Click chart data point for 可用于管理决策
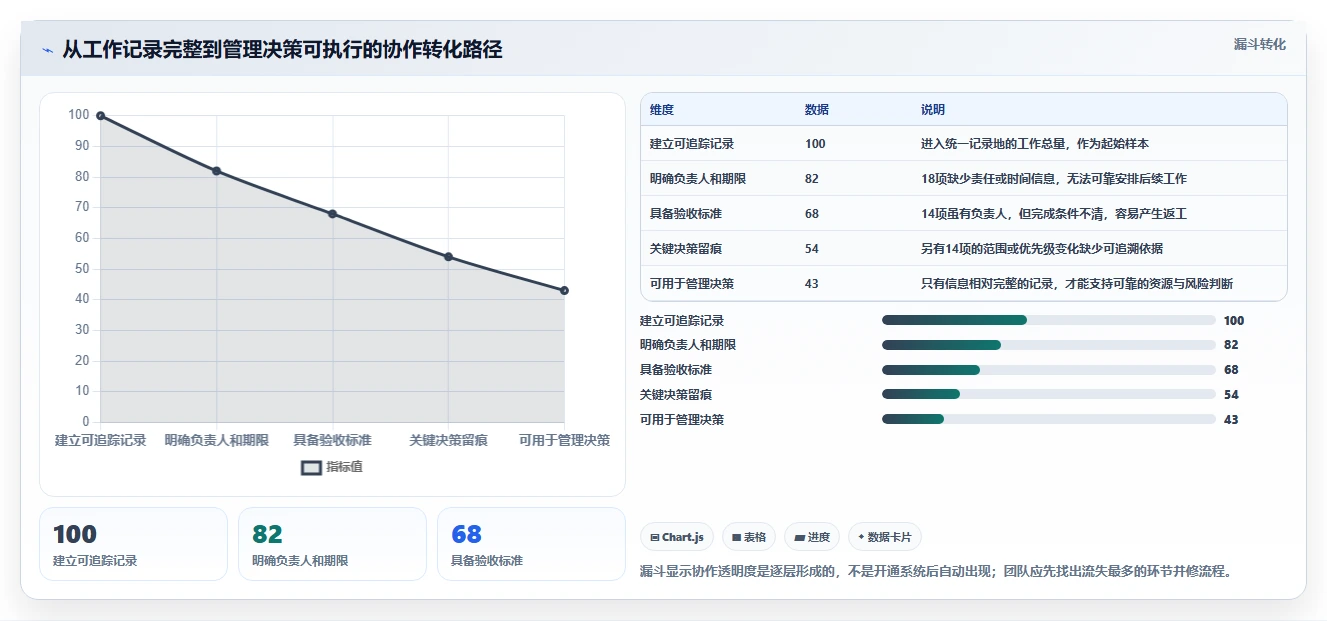This screenshot has width=1327, height=621. 564,290
